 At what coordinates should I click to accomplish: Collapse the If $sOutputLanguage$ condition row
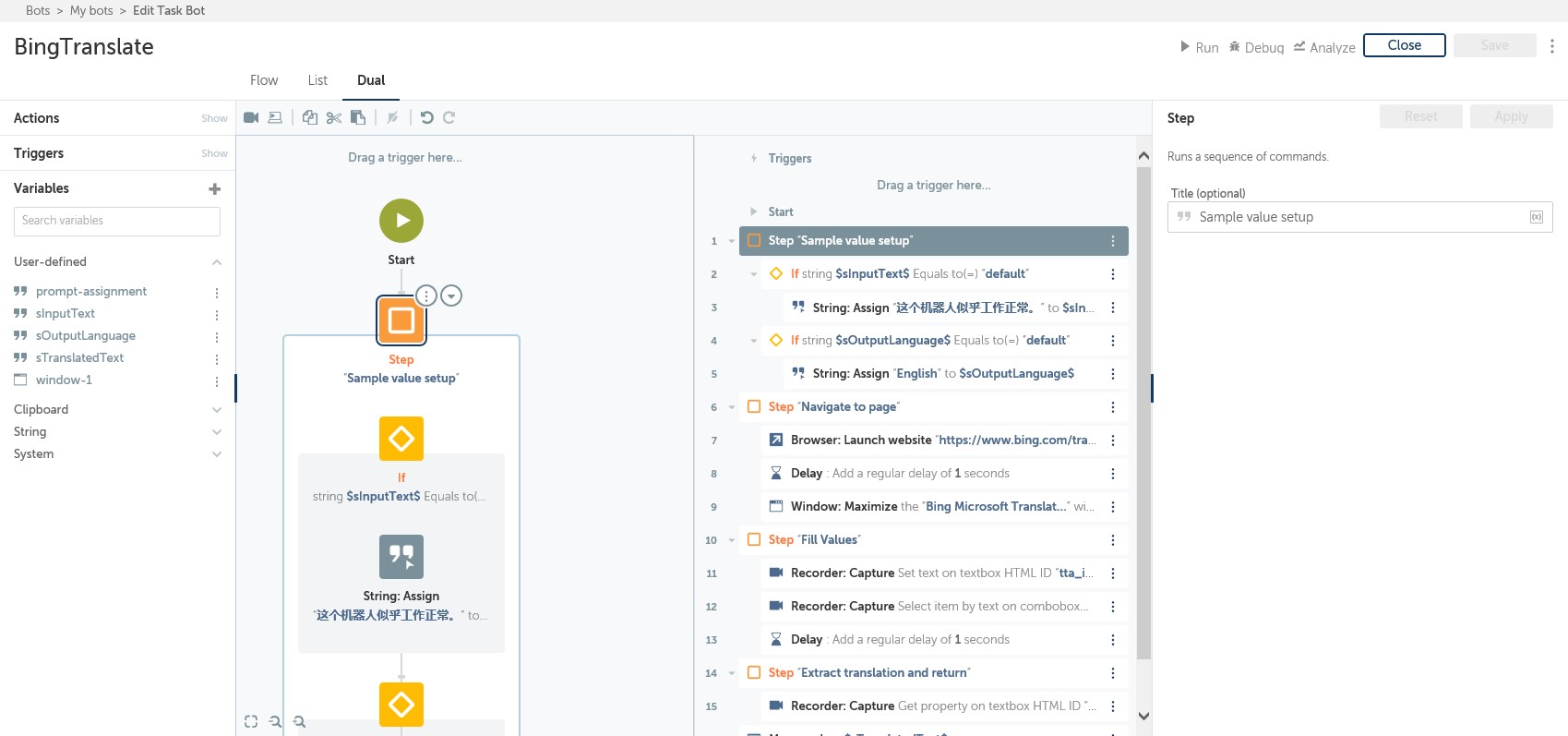(x=754, y=341)
